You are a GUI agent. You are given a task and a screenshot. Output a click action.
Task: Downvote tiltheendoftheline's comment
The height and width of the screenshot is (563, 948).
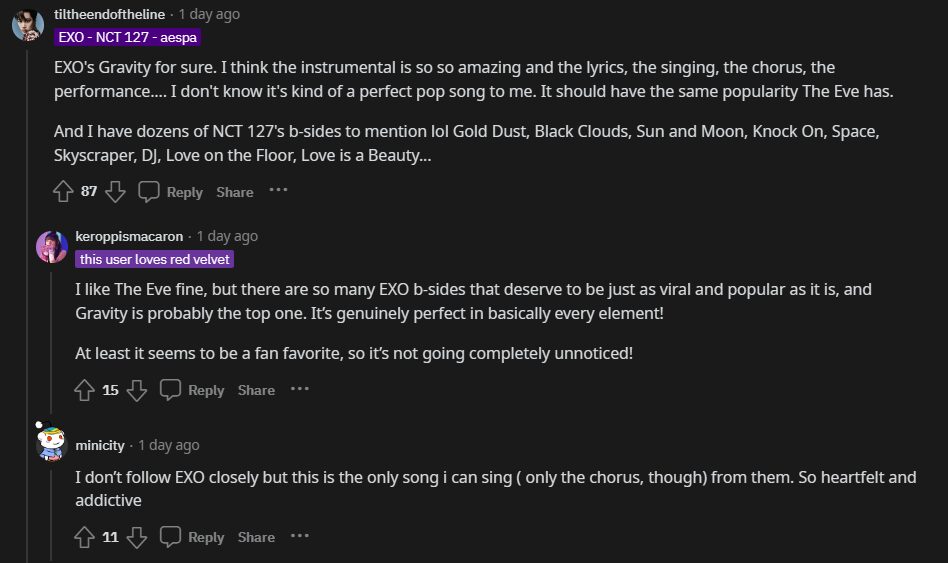tap(115, 191)
